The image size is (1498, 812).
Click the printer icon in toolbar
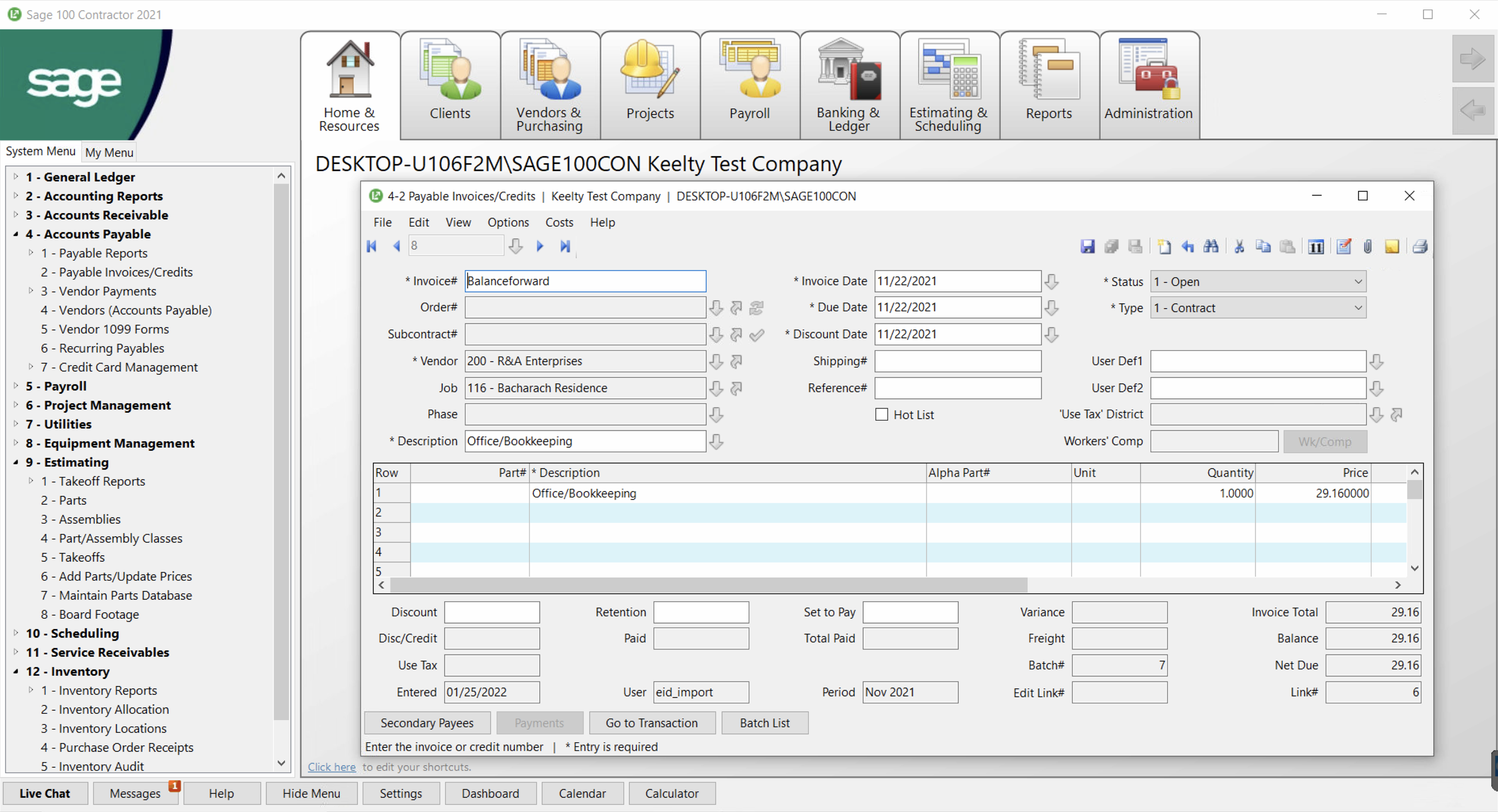coord(1420,247)
